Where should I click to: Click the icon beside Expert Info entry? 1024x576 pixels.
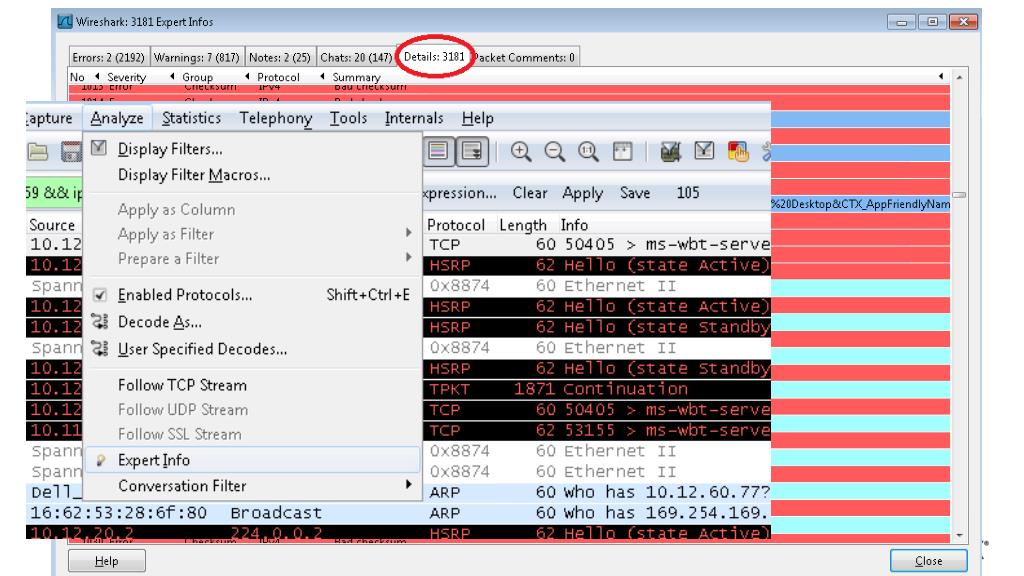(101, 460)
